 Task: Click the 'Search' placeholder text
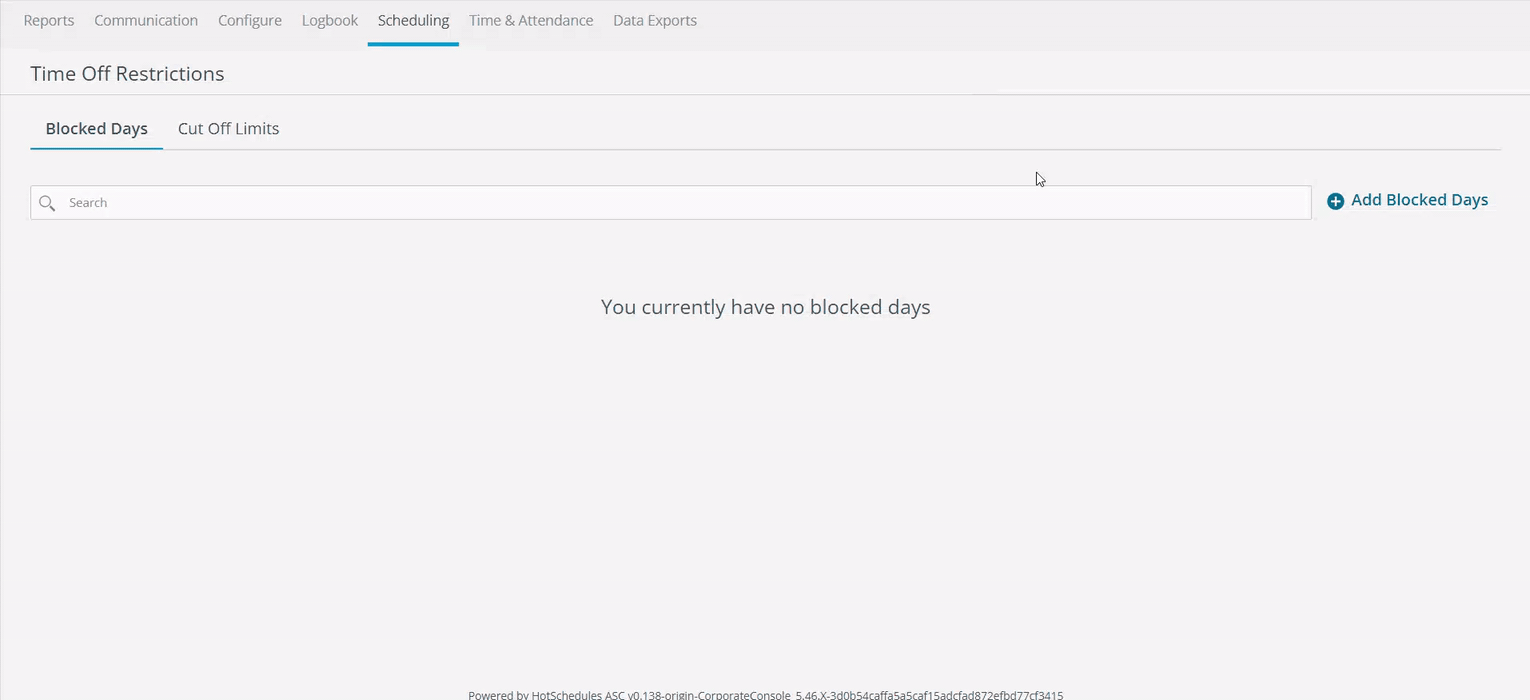click(x=88, y=203)
